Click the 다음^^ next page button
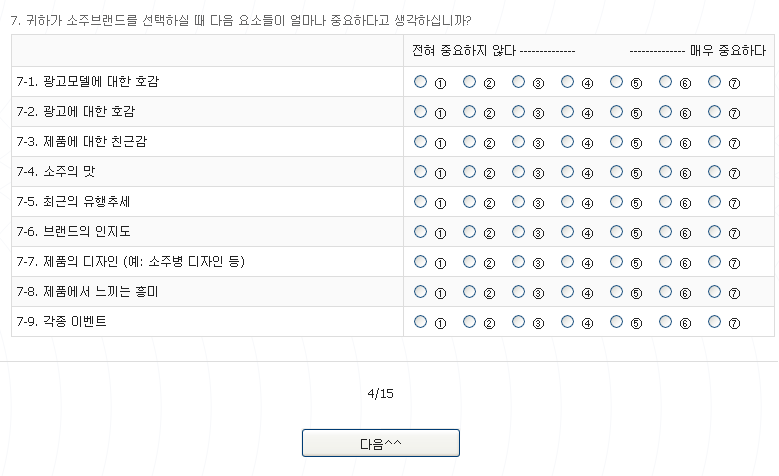The height and width of the screenshot is (476, 779). click(x=381, y=443)
